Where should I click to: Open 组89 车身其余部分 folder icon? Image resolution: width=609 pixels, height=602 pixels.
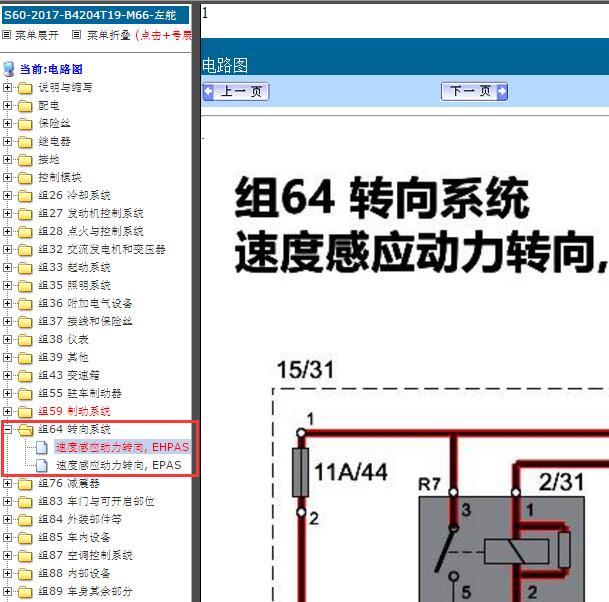(x=25, y=592)
